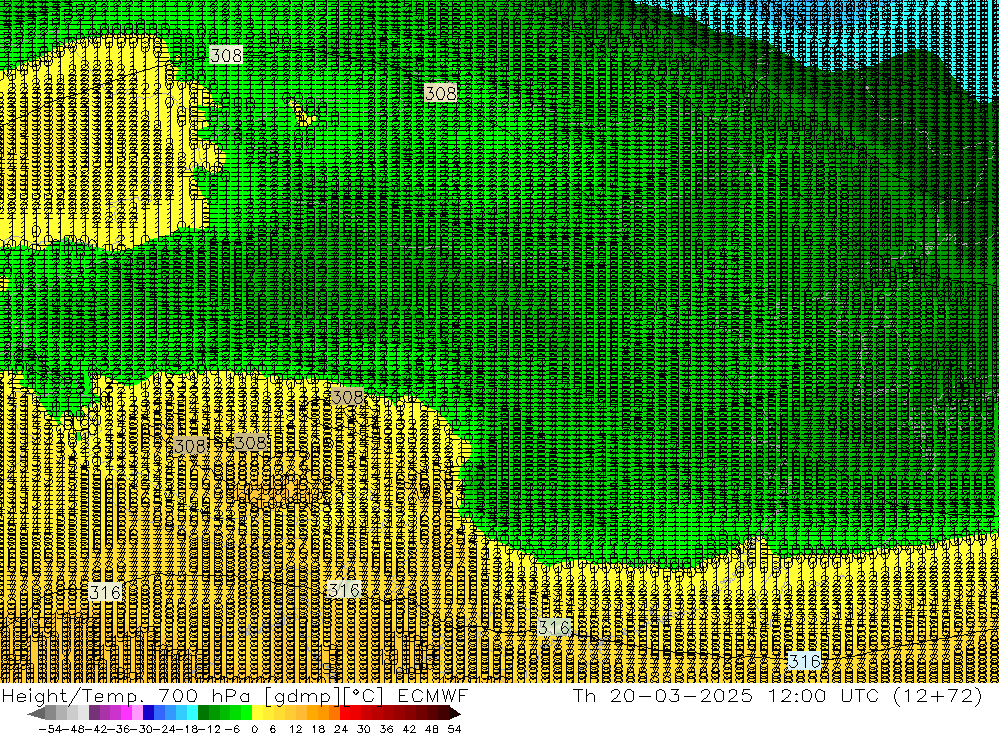The height and width of the screenshot is (733, 1000).
Task: Click the bright yellow swatch at 0 on the legend
Action: tap(257, 713)
